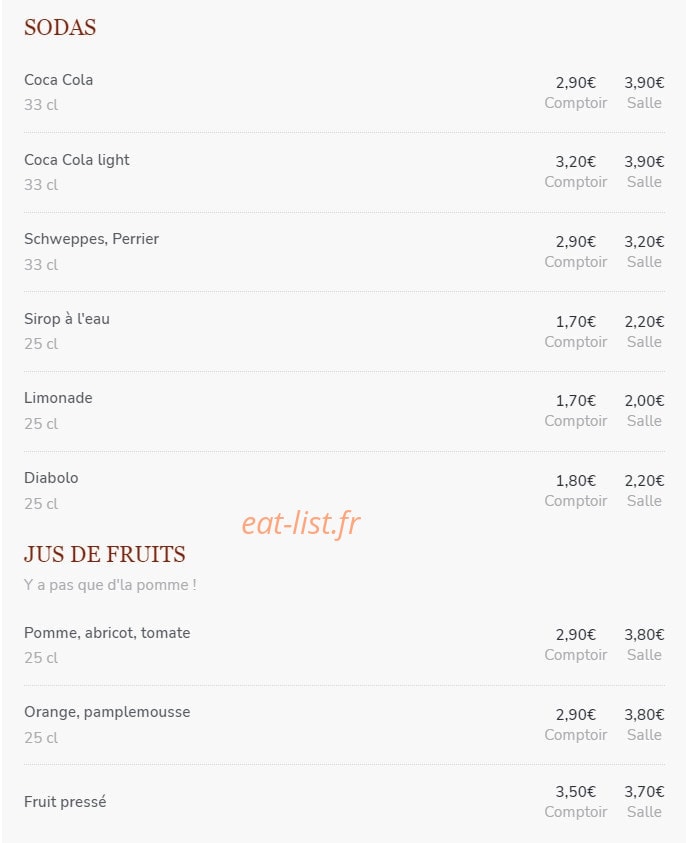Image resolution: width=686 pixels, height=843 pixels.
Task: Click Sirop à l'eau 1,70€ Comptoir price
Action: coord(575,322)
